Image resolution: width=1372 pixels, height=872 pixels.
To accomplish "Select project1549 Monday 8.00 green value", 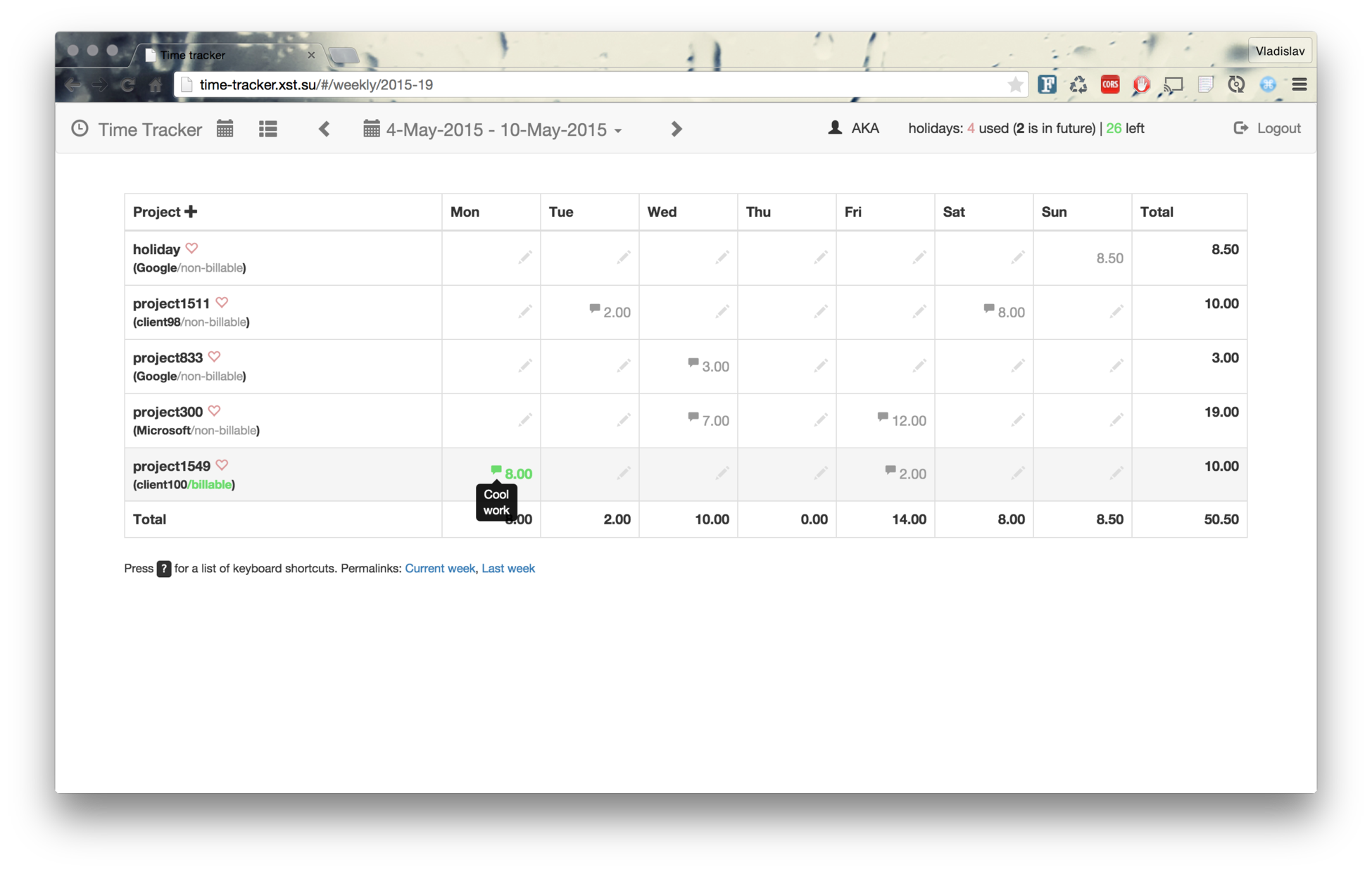I will tap(518, 474).
